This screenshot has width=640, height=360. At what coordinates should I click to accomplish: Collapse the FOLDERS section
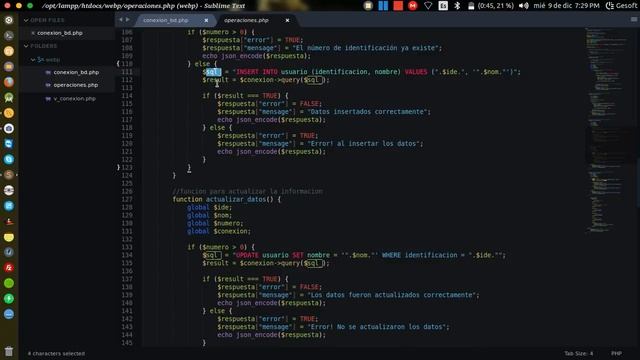[x=26, y=46]
